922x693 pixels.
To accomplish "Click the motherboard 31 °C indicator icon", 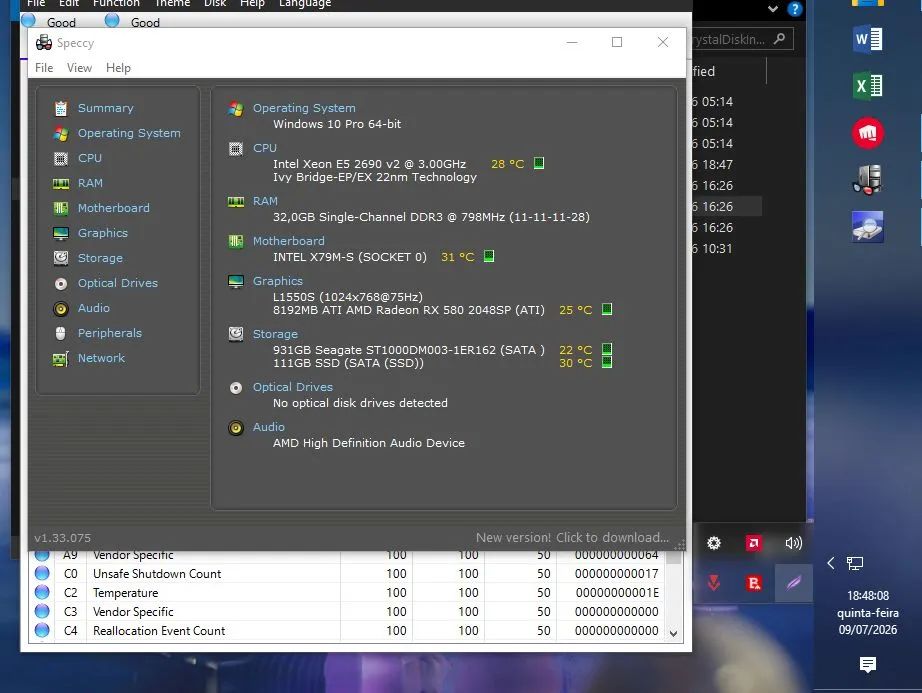I will pyautogui.click(x=489, y=256).
